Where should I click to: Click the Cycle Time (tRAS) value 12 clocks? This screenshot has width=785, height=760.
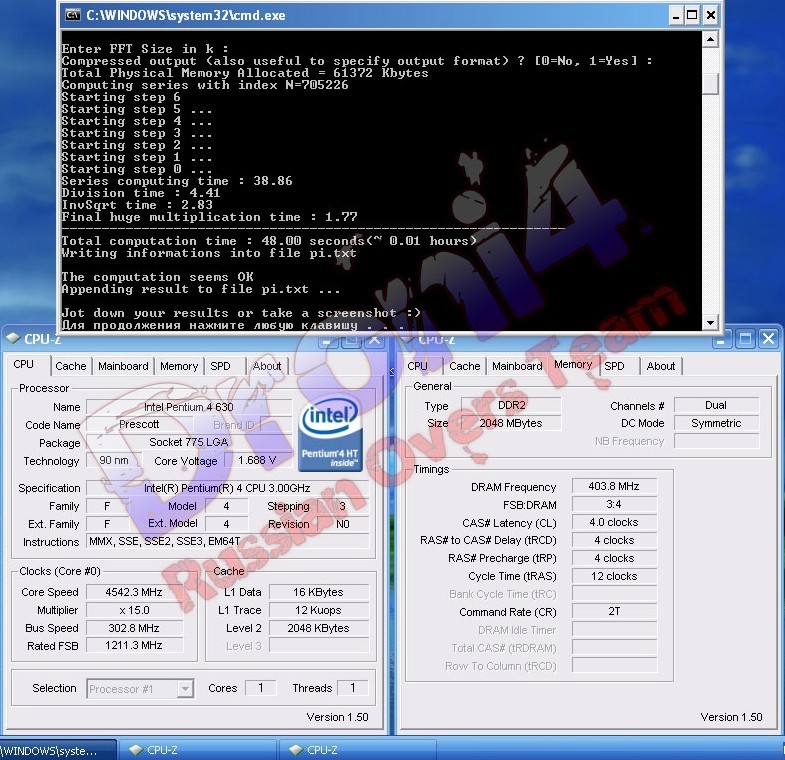coord(614,576)
